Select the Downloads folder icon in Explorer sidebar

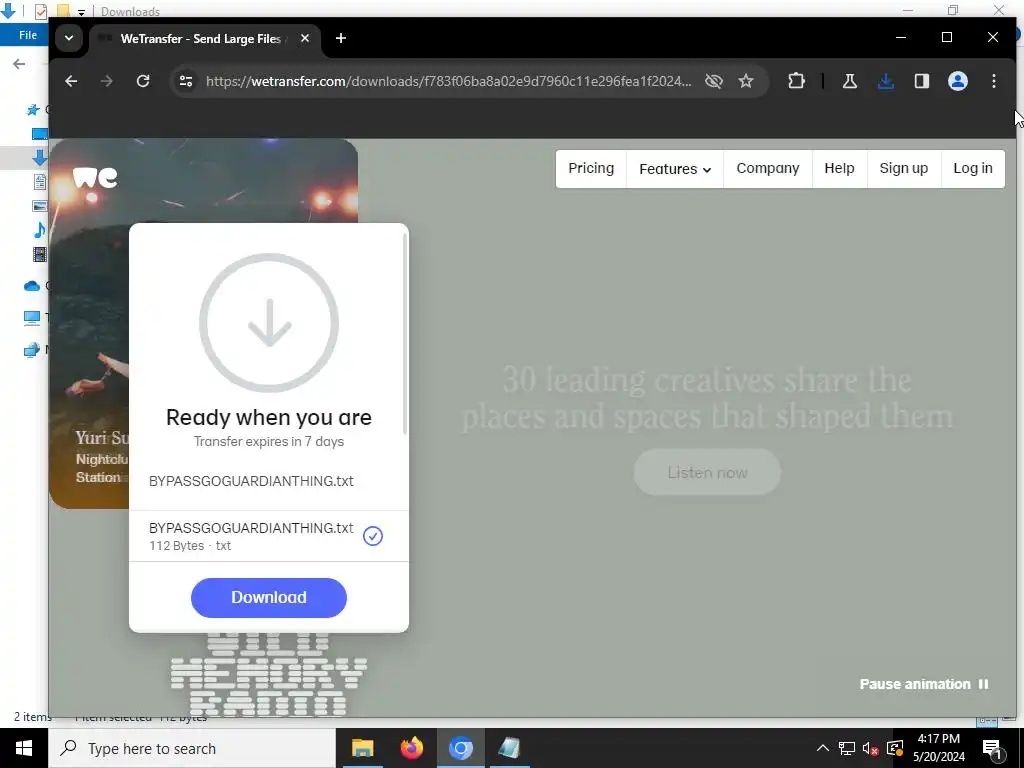pos(40,157)
